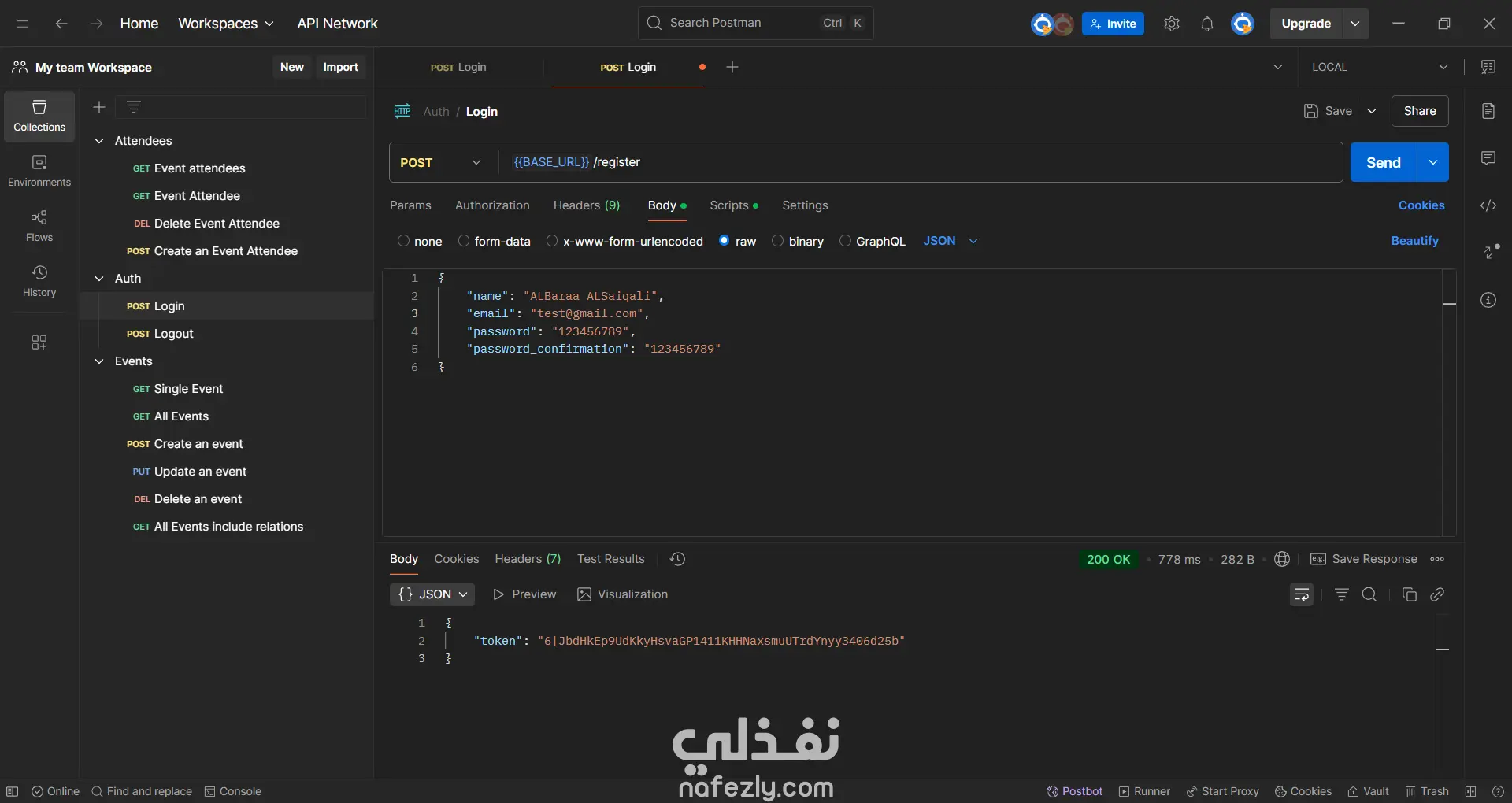Go back with the left arrow icon

tap(61, 24)
